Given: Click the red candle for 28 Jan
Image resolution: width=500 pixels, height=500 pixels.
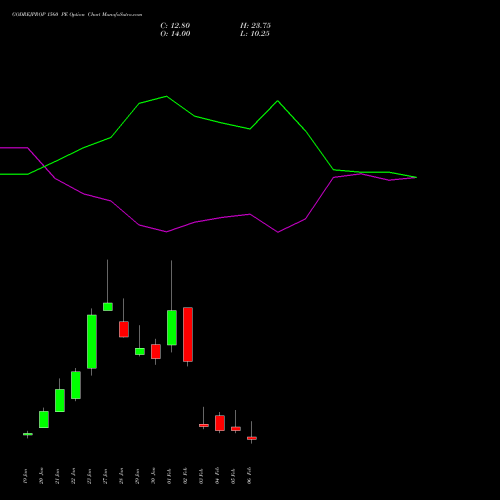Looking at the screenshot, I should 124,329.
